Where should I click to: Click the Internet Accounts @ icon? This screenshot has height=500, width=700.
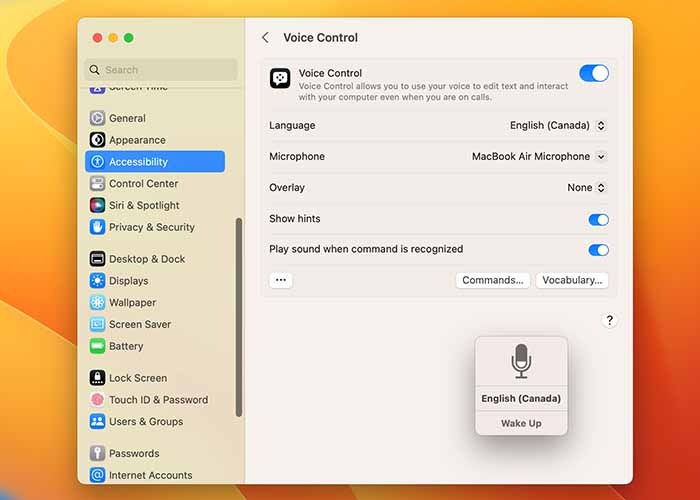tap(97, 475)
